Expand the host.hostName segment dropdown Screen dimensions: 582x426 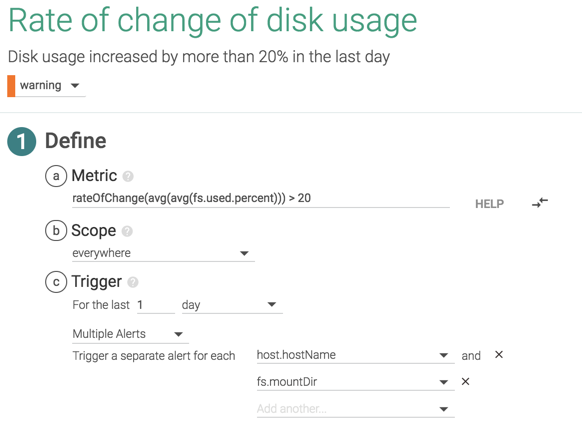[x=355, y=355]
